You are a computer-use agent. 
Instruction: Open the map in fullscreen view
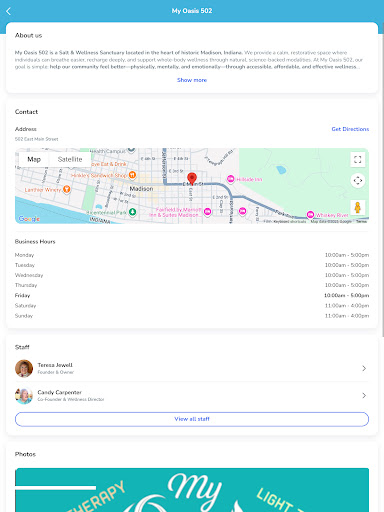(358, 159)
